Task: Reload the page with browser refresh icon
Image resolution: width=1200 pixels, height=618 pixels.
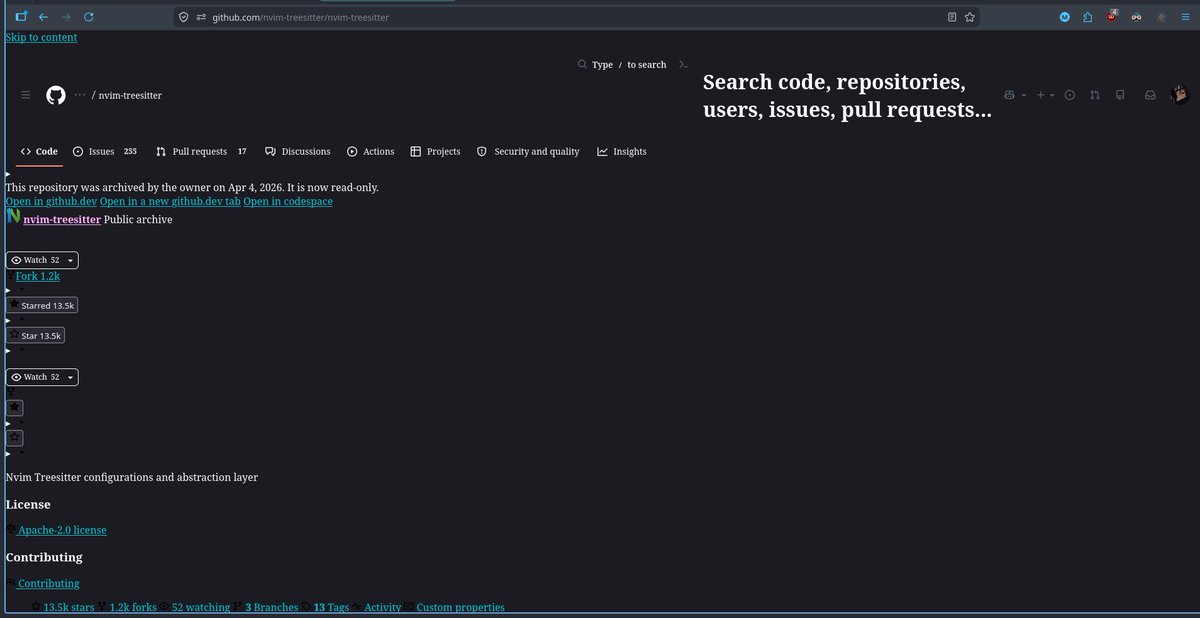Action: 89,17
